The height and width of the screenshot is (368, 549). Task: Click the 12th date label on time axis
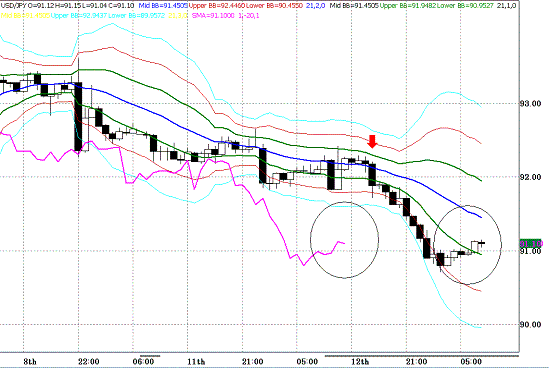coord(360,362)
